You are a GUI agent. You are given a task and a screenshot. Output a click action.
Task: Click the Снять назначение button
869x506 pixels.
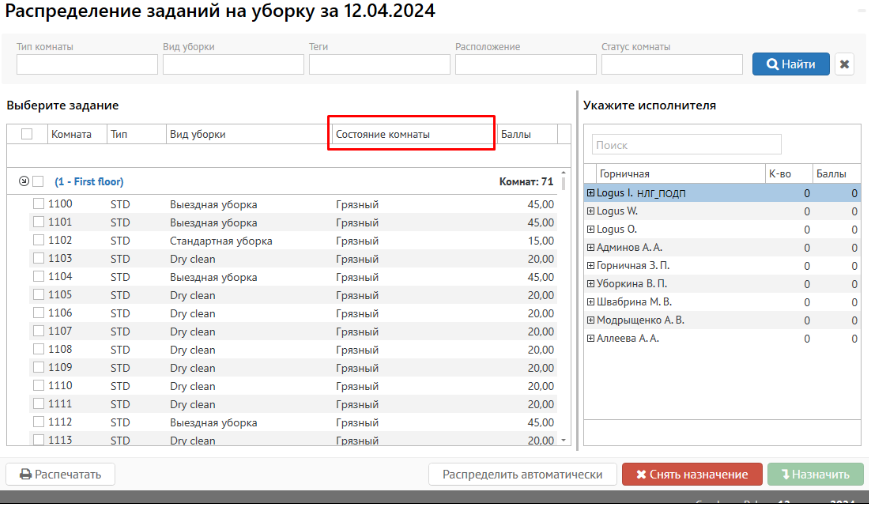click(x=692, y=474)
